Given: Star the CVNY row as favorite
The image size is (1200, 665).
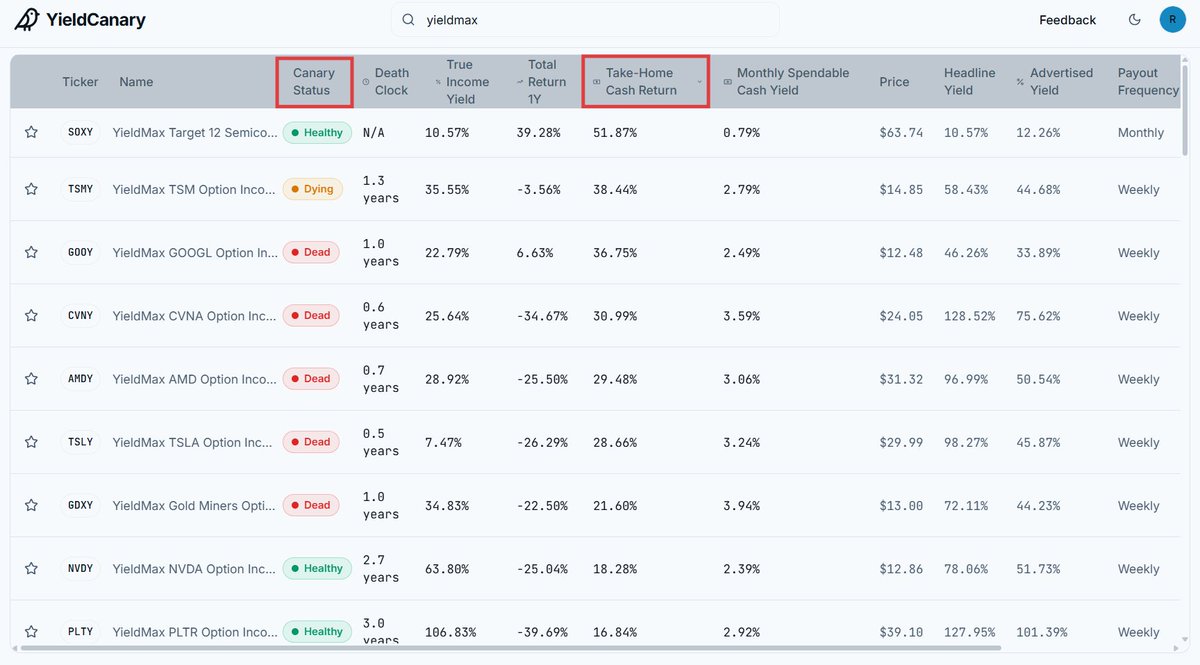Looking at the screenshot, I should tap(31, 315).
